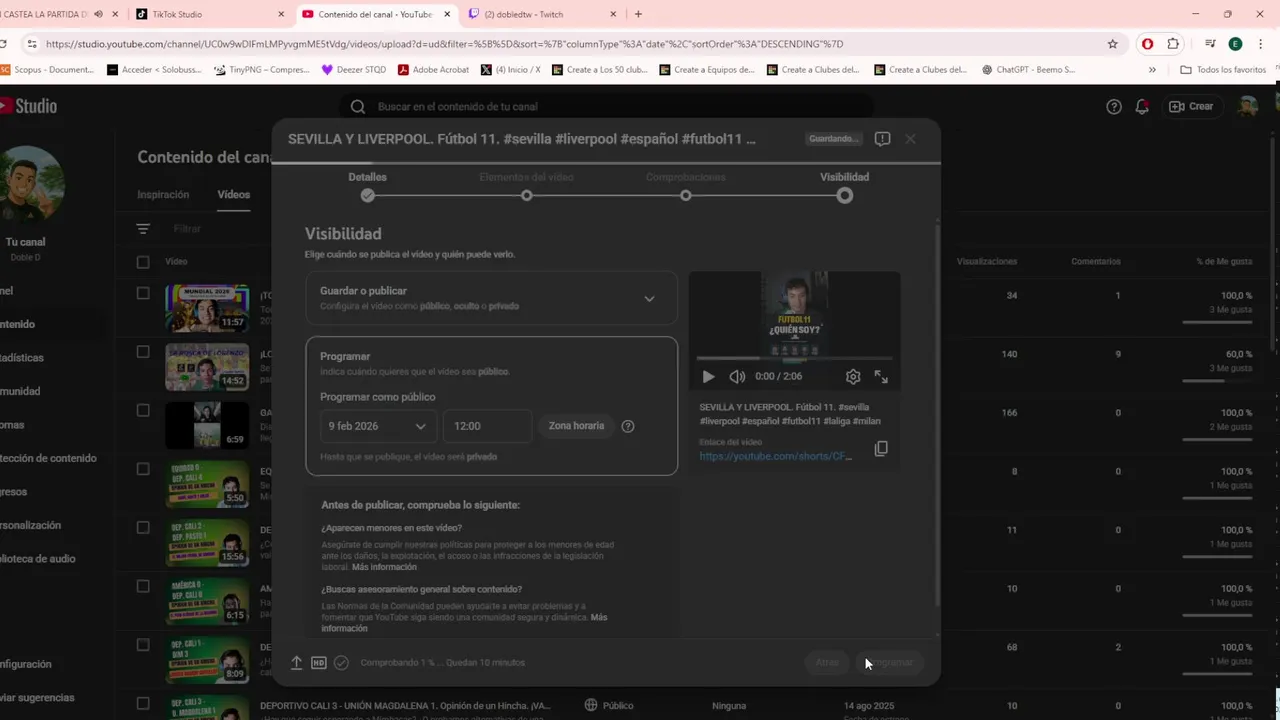Click the HD processing status icon

pyautogui.click(x=319, y=663)
